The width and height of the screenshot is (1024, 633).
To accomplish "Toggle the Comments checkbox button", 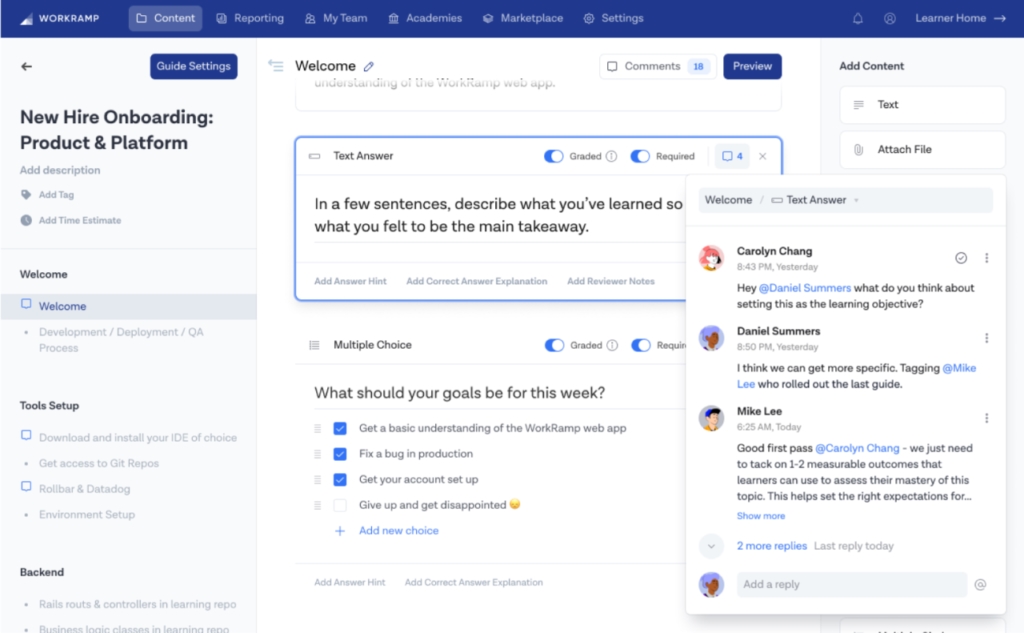I will pyautogui.click(x=658, y=66).
